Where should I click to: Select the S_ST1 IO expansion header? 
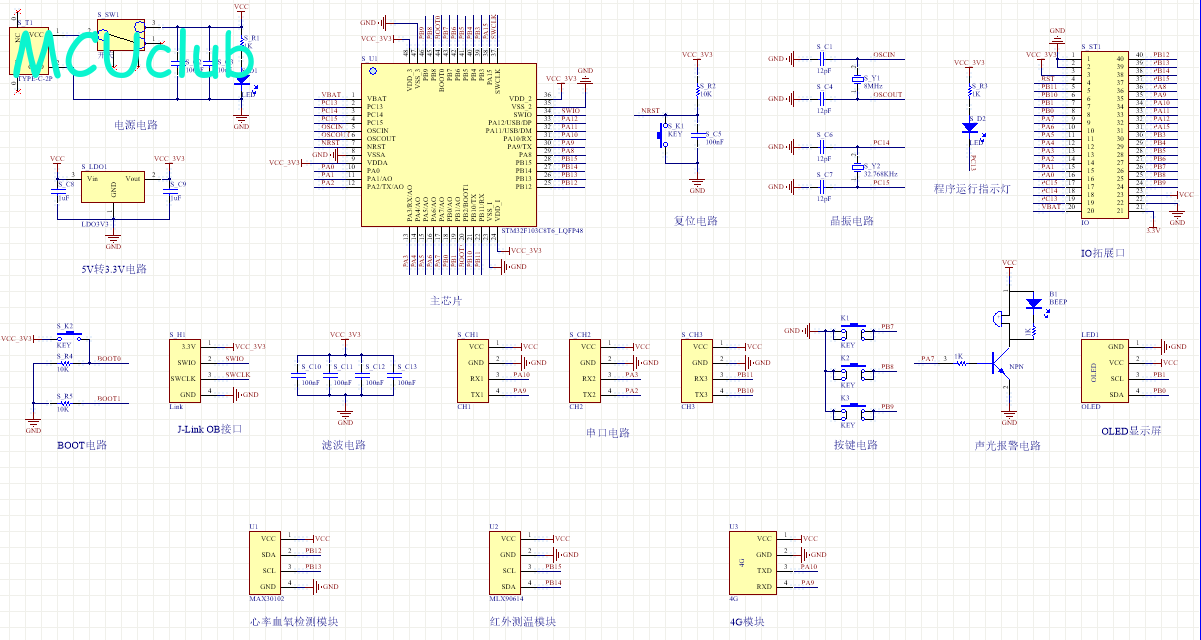(x=1105, y=135)
